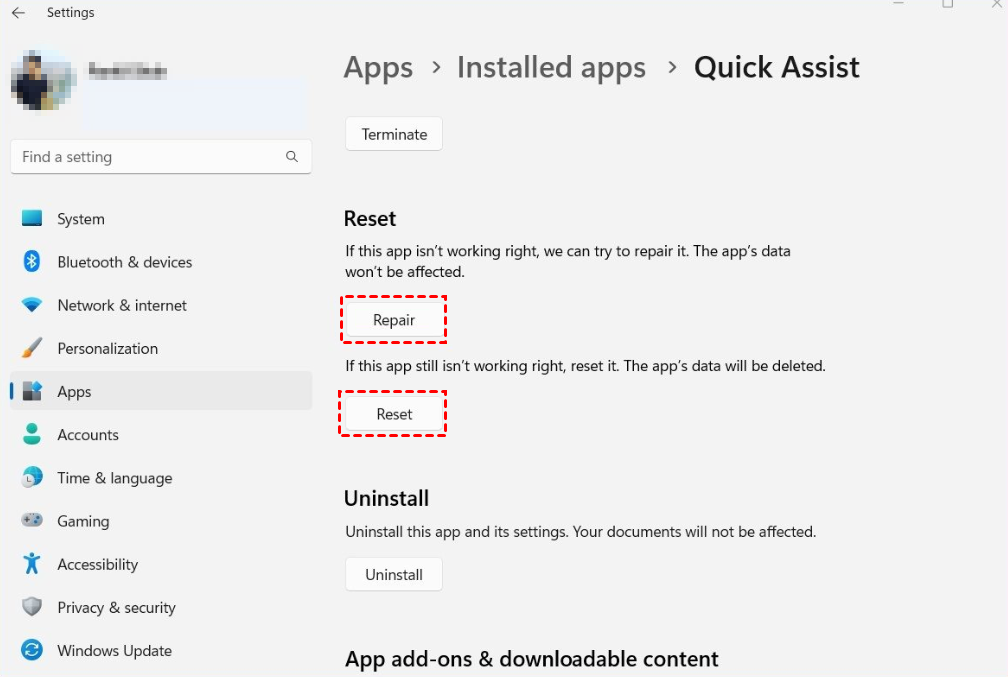
Task: Open Accounts settings
Action: click(161, 434)
